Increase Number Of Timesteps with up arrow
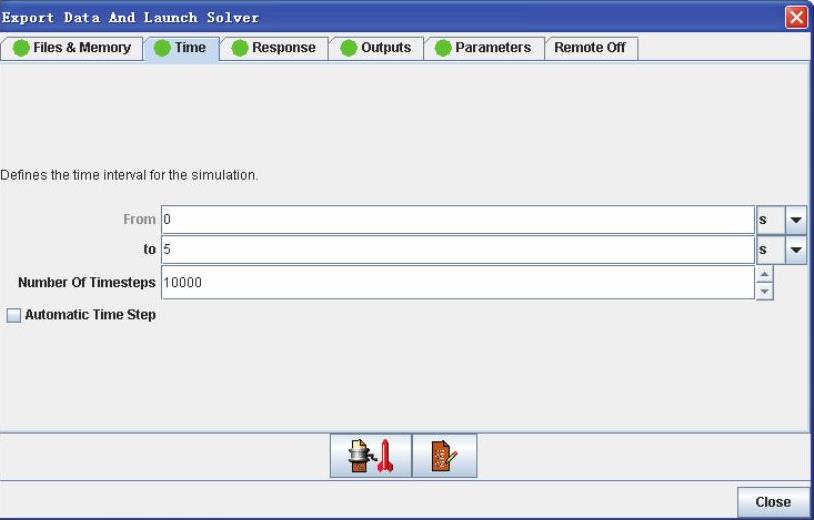The width and height of the screenshot is (814, 520). pos(764,274)
